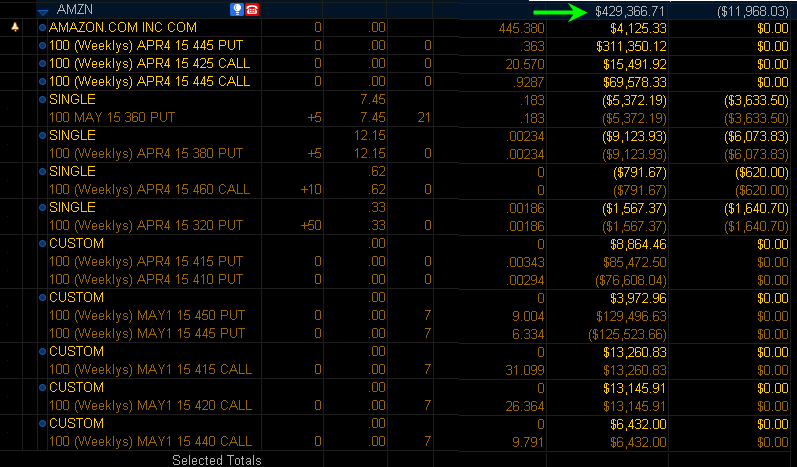Click the blue dot beside APR4 15 425 CALL
797x467 pixels.
tap(42, 64)
